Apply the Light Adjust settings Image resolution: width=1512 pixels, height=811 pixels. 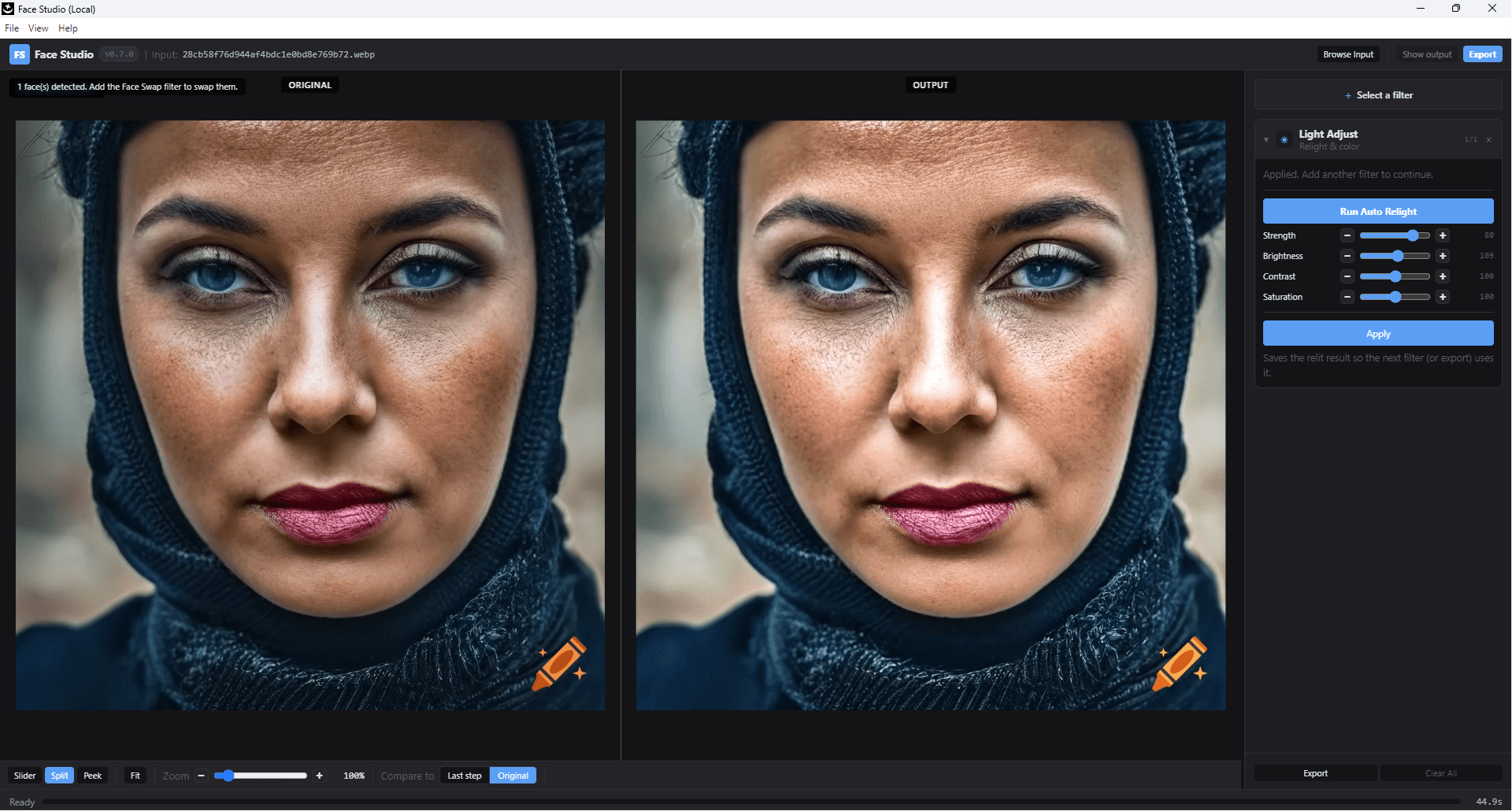click(x=1378, y=333)
